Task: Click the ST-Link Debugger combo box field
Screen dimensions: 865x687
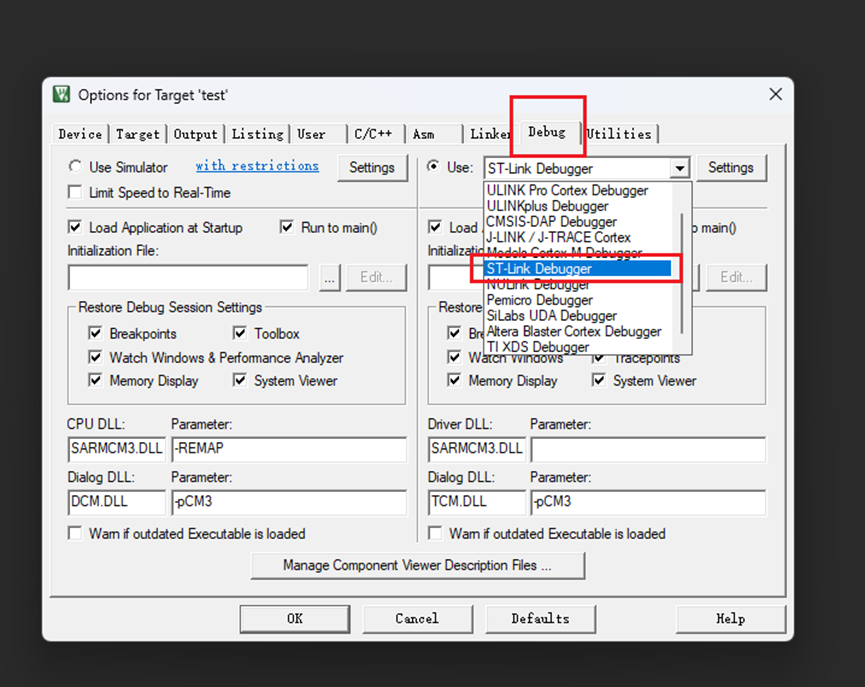Action: coord(578,168)
